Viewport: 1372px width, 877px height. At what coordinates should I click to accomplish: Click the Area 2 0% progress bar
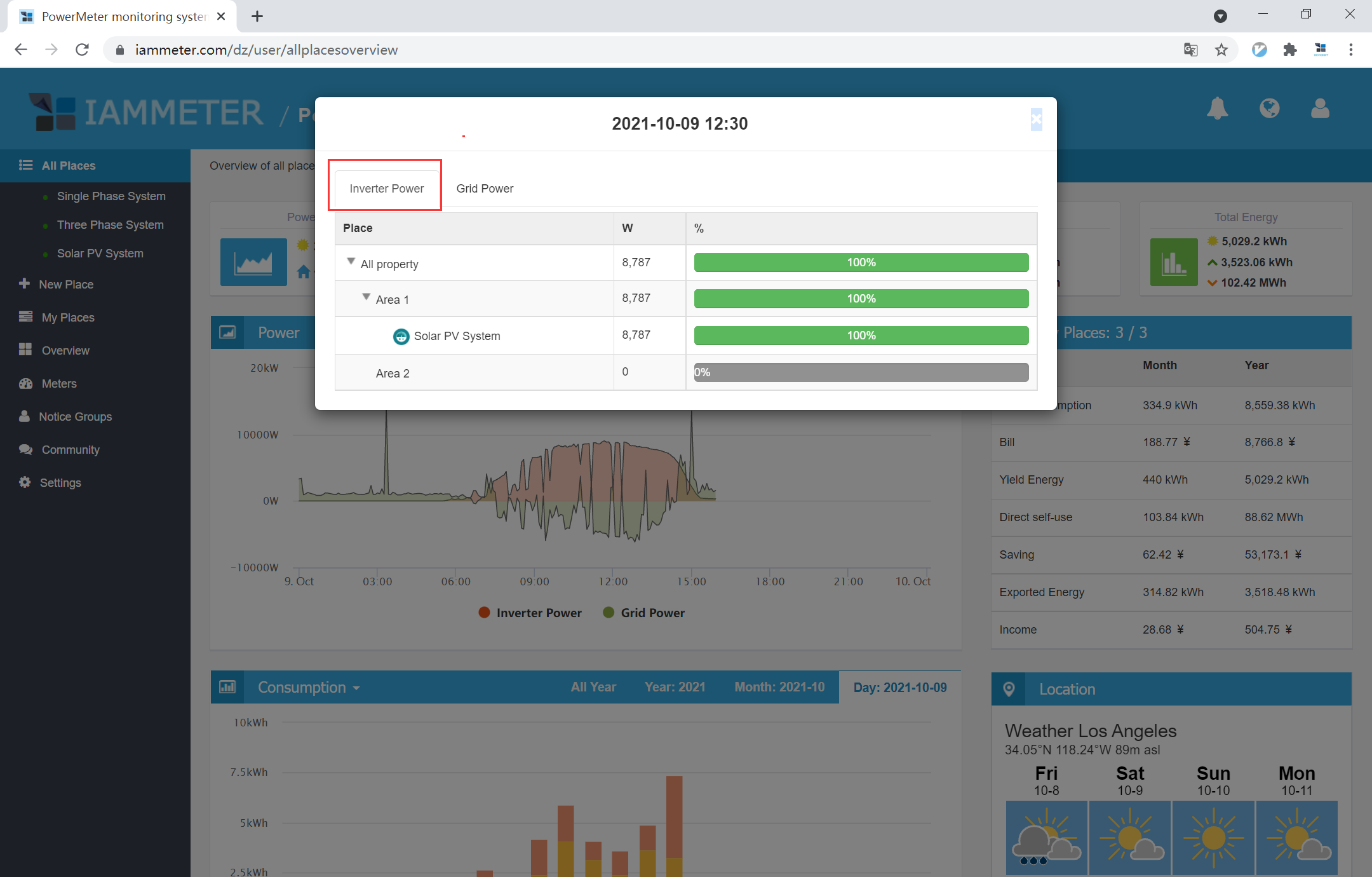click(861, 372)
